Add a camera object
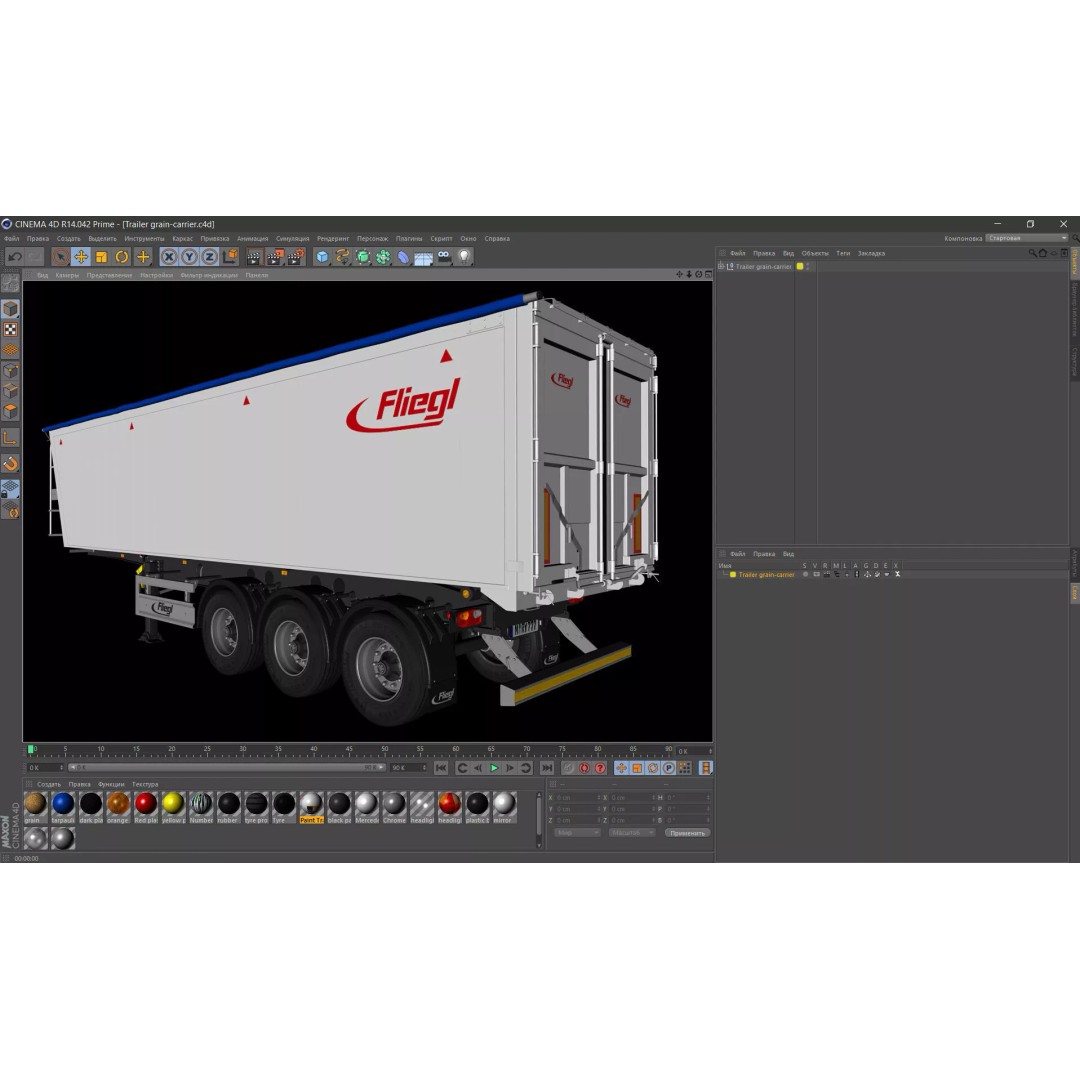This screenshot has width=1080, height=1080. coord(444,257)
